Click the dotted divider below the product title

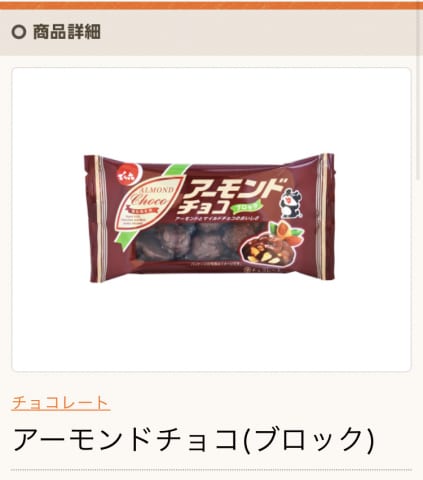click(211, 470)
